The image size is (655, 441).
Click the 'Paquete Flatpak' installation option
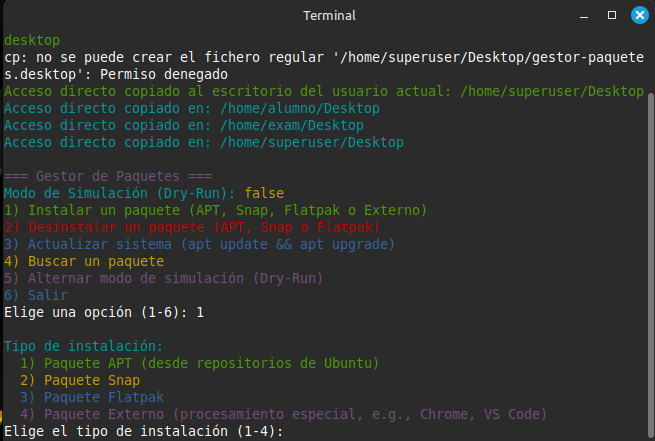pyautogui.click(x=92, y=397)
